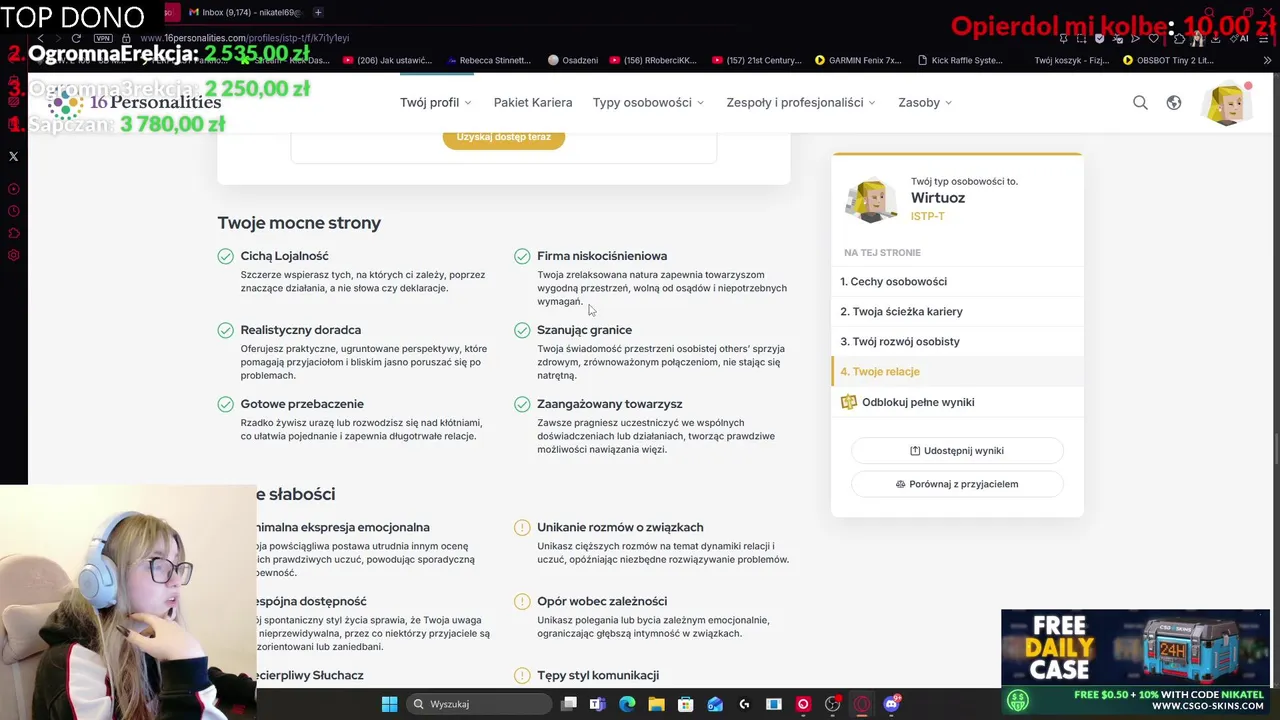1280x720 pixels.
Task: Click the 16personalities.com URL in the address bar
Action: [244, 38]
